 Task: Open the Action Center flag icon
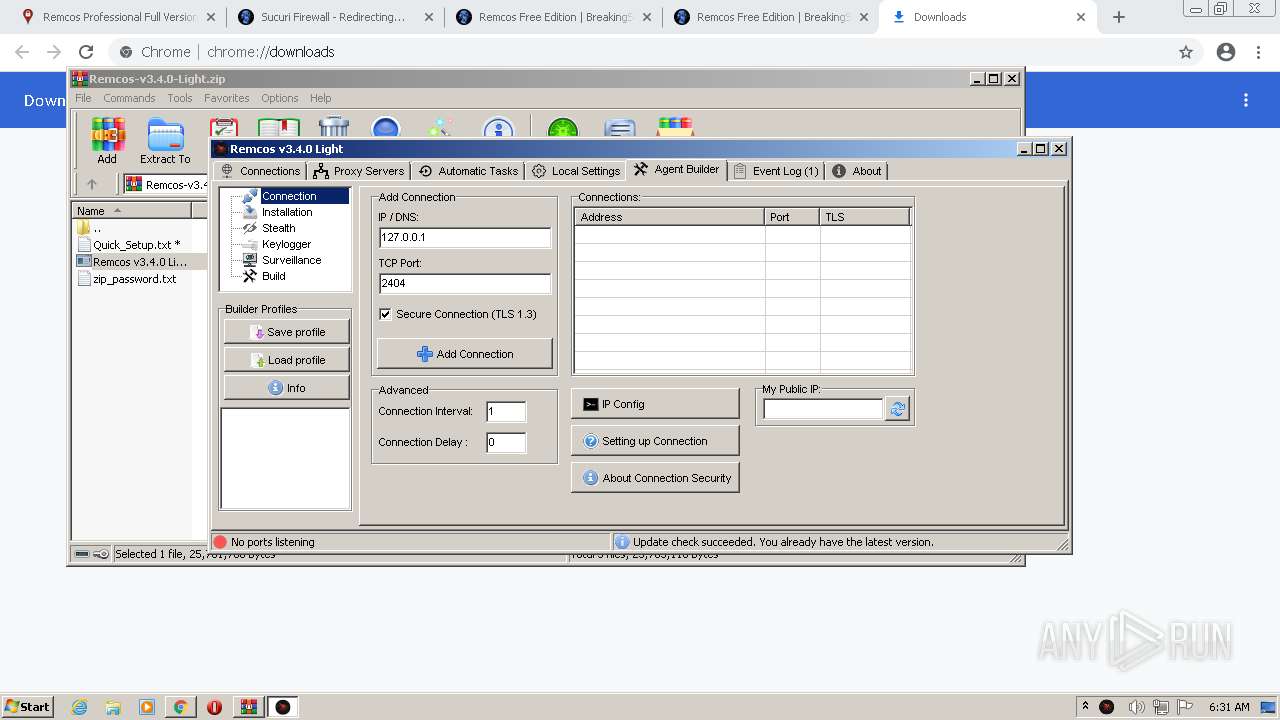pyautogui.click(x=1185, y=707)
